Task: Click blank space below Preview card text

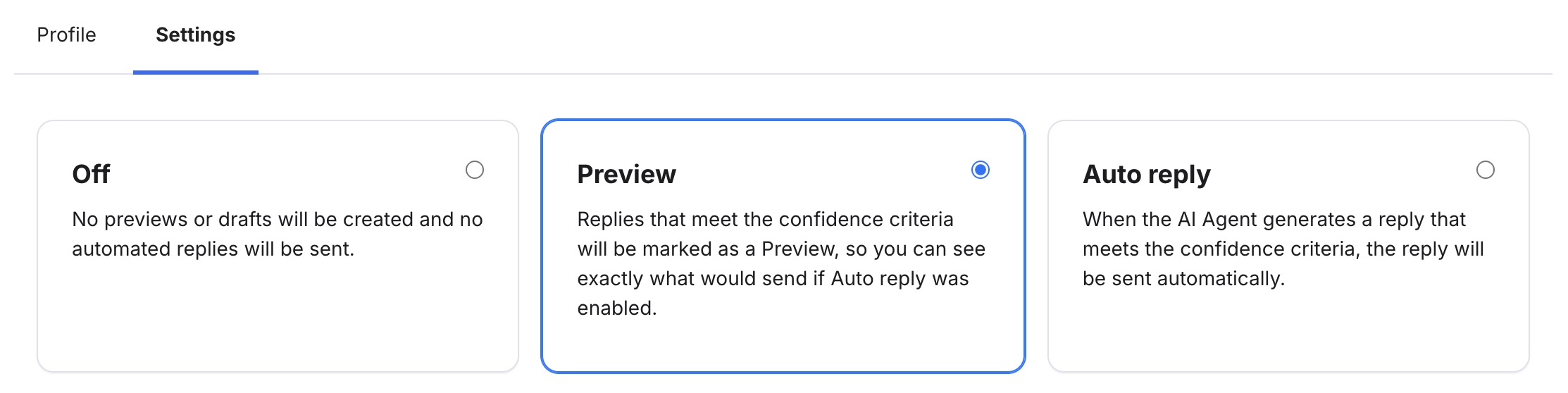Action: [x=782, y=345]
